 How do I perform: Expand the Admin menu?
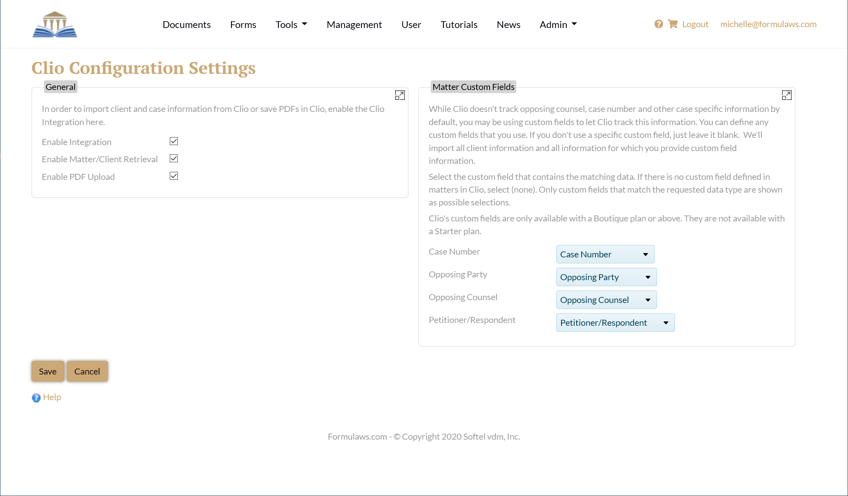tap(558, 24)
